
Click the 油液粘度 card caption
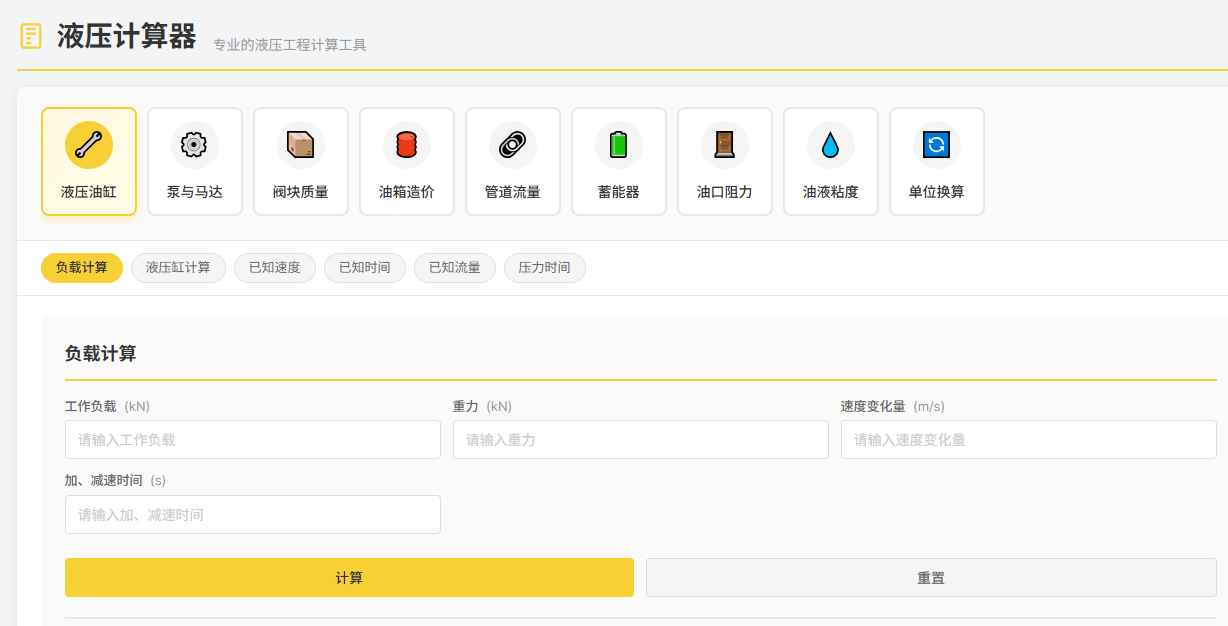831,192
